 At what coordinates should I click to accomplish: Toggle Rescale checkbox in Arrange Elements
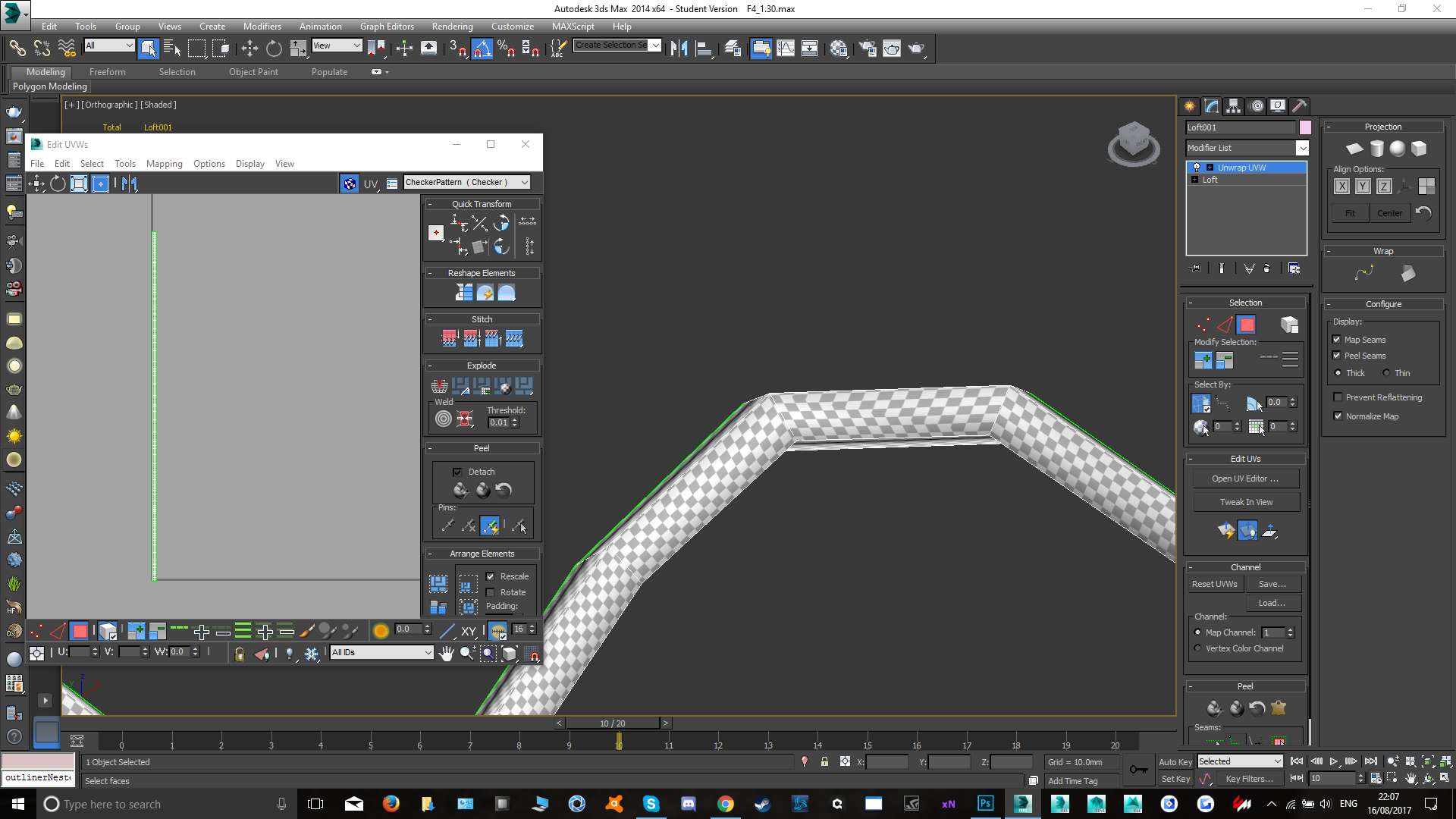coord(490,576)
